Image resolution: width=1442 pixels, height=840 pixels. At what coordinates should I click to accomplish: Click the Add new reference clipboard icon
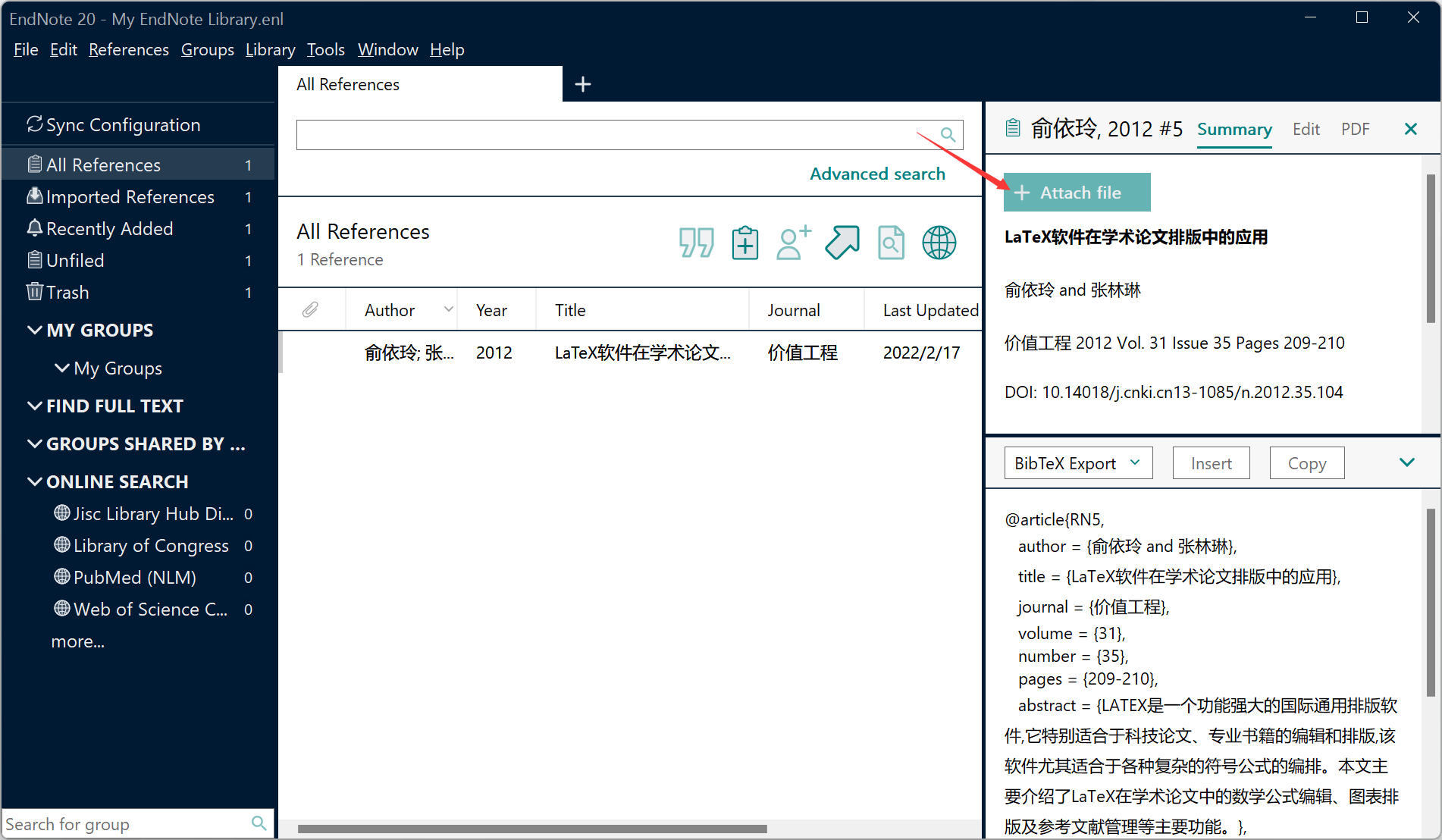coord(745,243)
